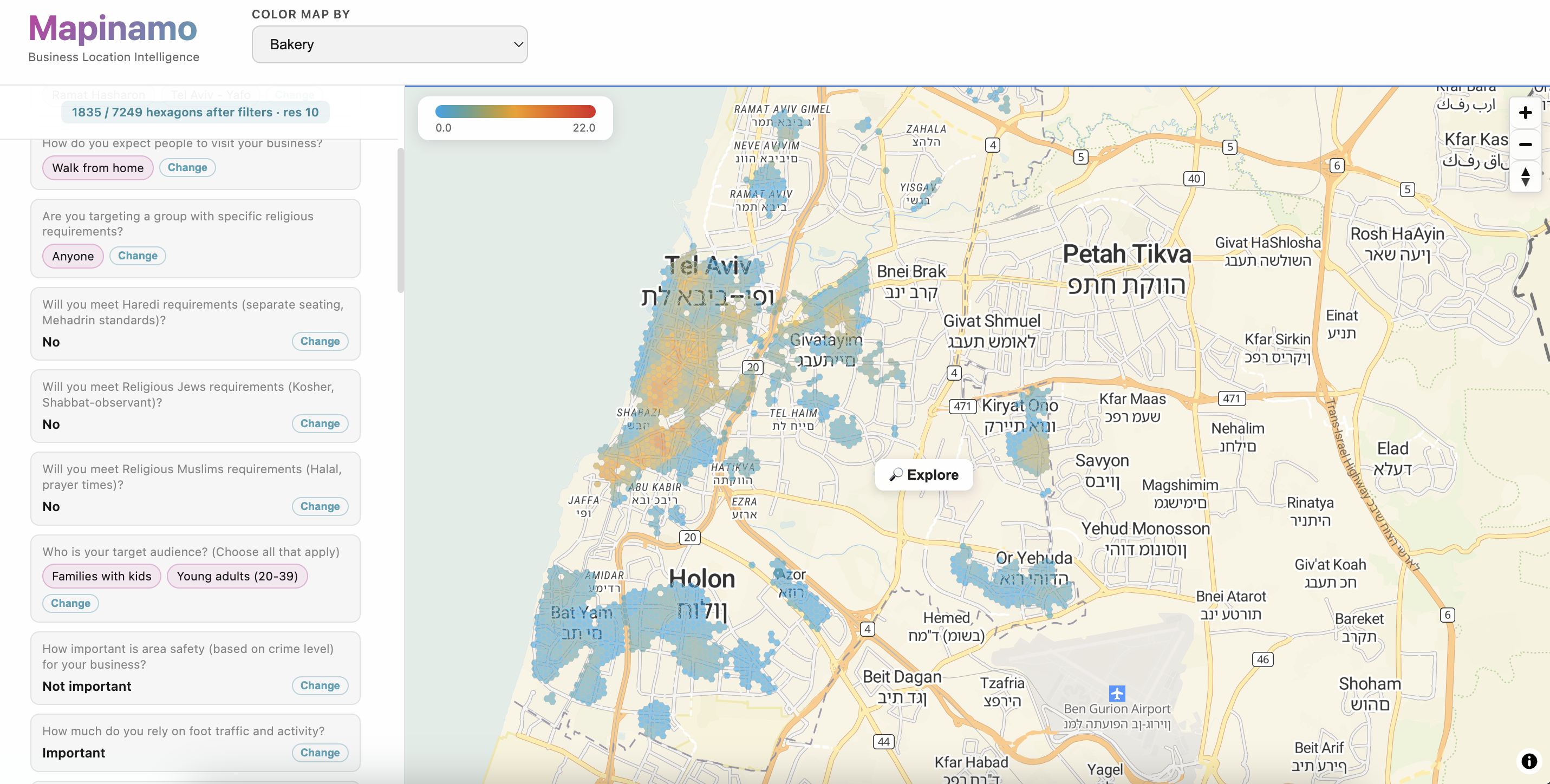Image resolution: width=1550 pixels, height=784 pixels.
Task: Click the color gradient legend bar
Action: (515, 112)
